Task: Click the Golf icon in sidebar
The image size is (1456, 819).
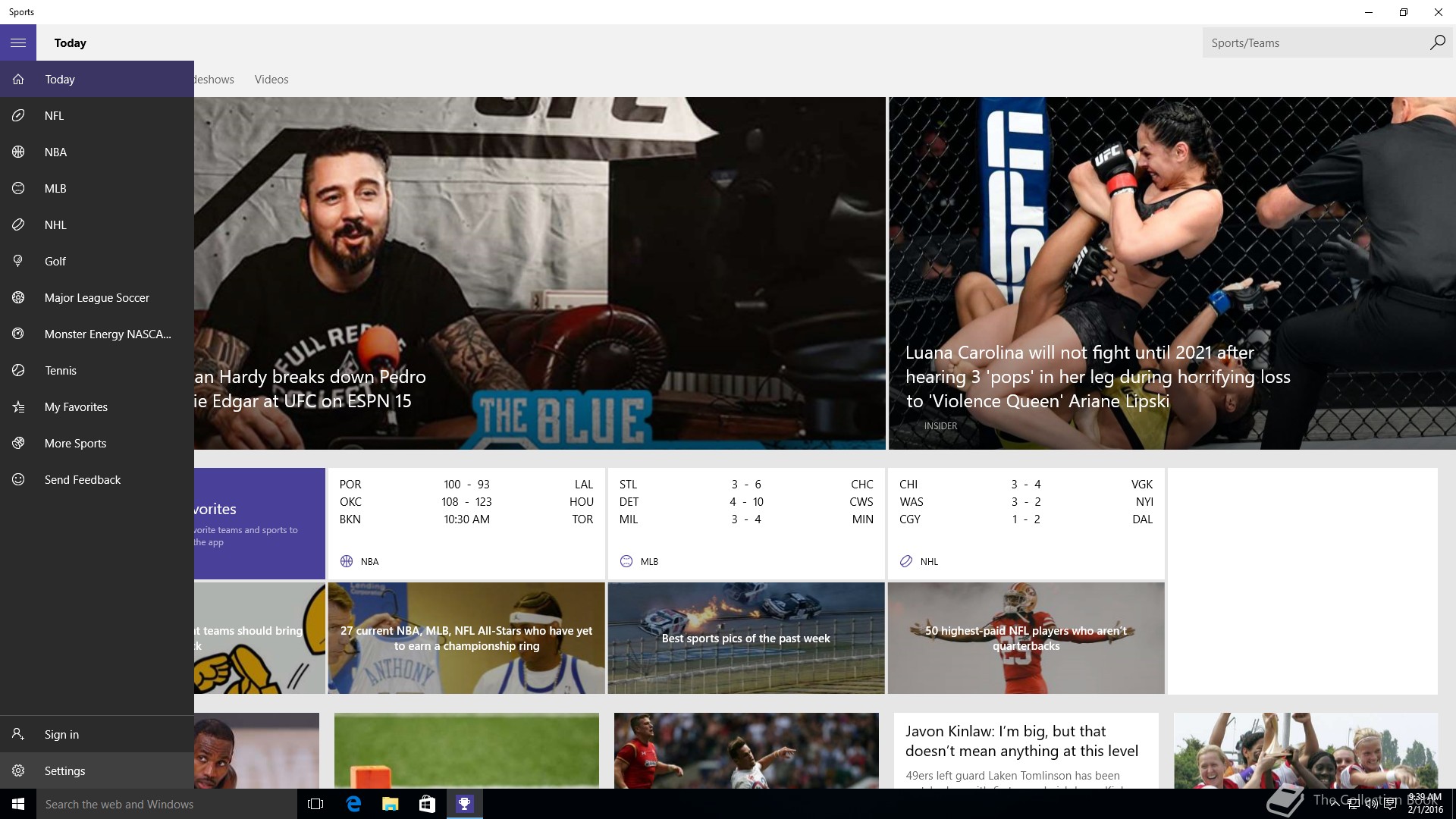Action: 18,261
